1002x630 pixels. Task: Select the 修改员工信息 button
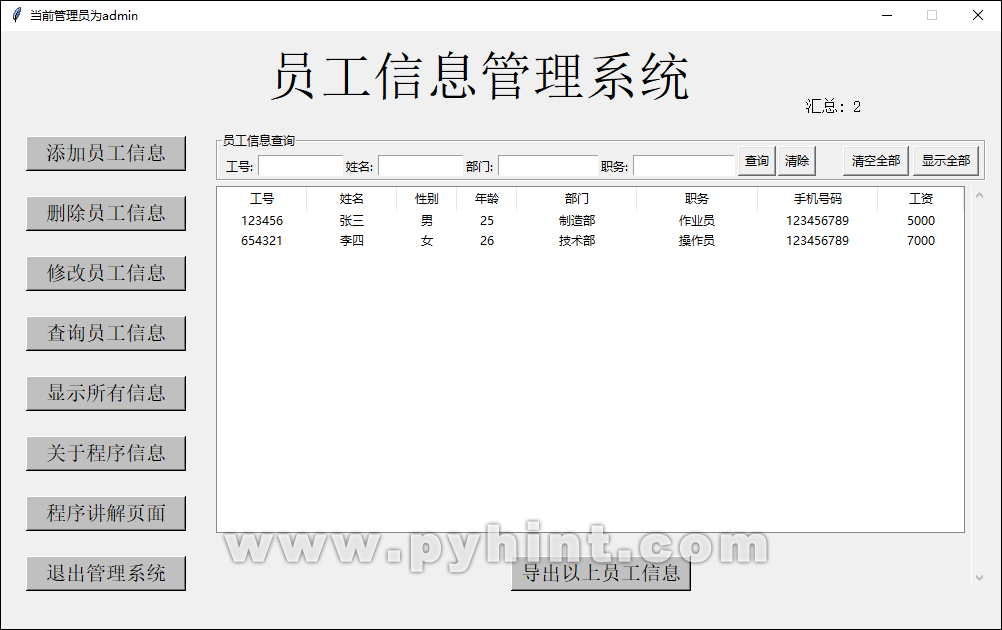point(106,273)
